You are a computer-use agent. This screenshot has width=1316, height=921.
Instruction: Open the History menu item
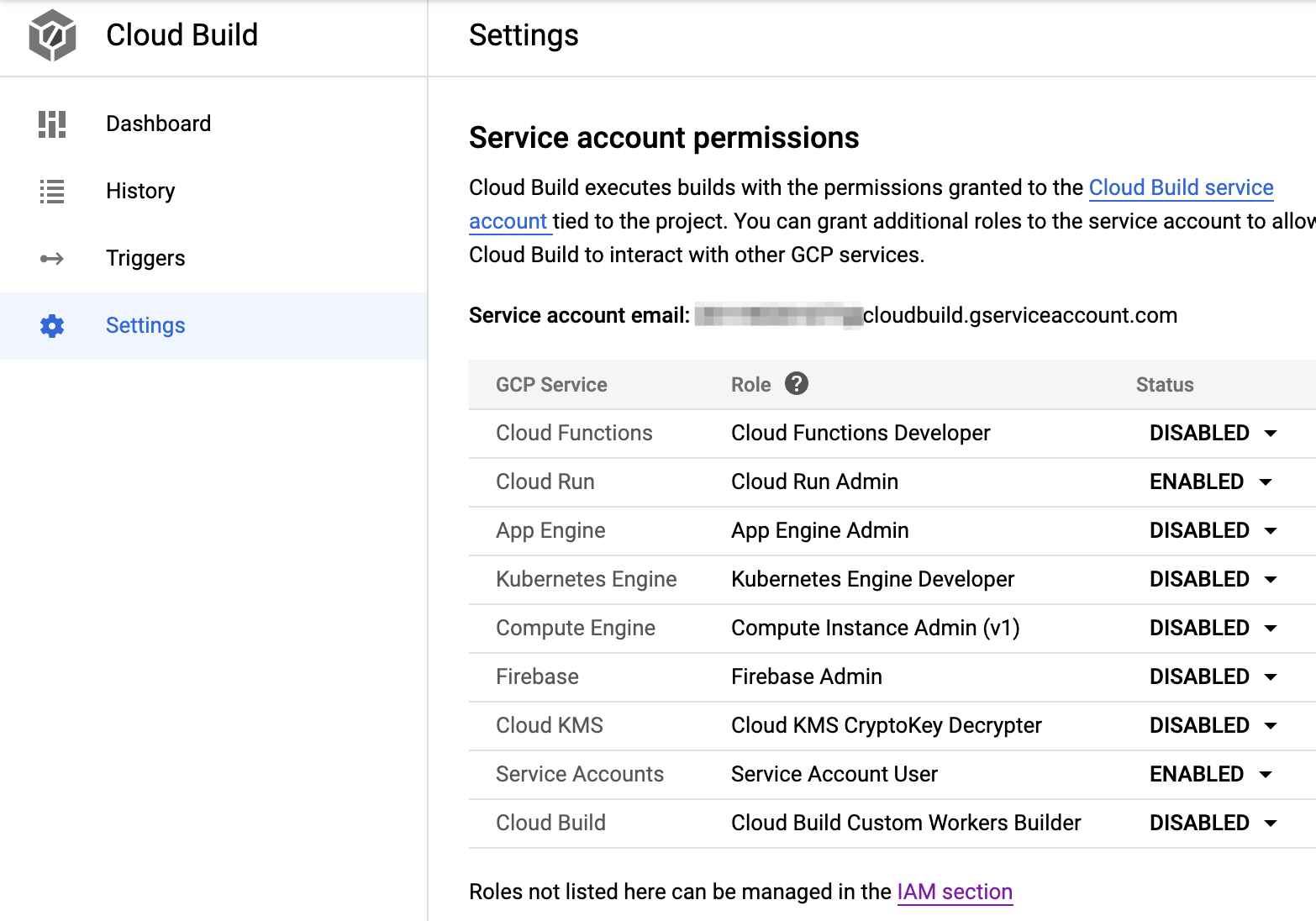click(213, 191)
